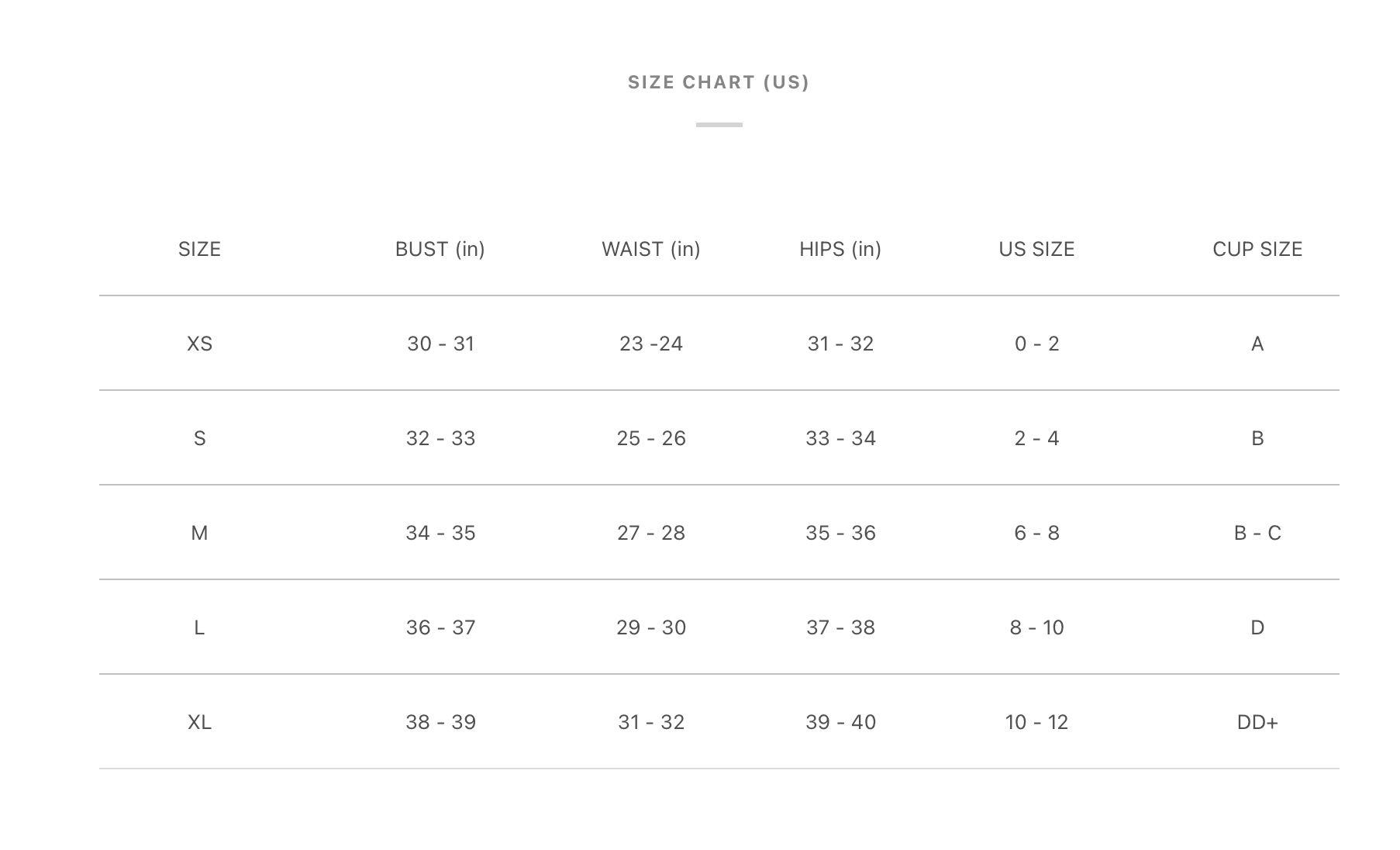Click the 35 - 36 hips value
This screenshot has height=850, width=1400.
tap(840, 533)
